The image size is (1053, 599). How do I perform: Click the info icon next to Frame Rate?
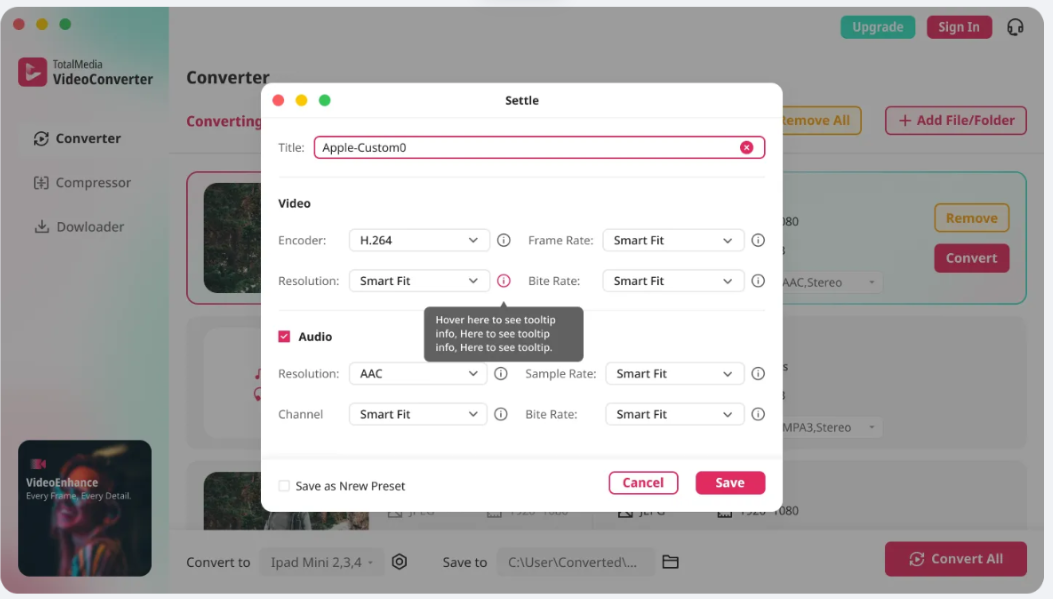[x=758, y=240]
